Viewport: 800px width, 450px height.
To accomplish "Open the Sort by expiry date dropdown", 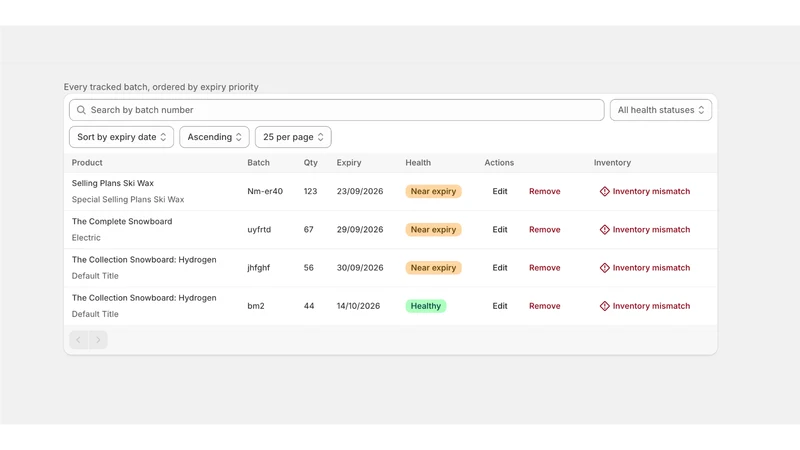I will (x=121, y=137).
